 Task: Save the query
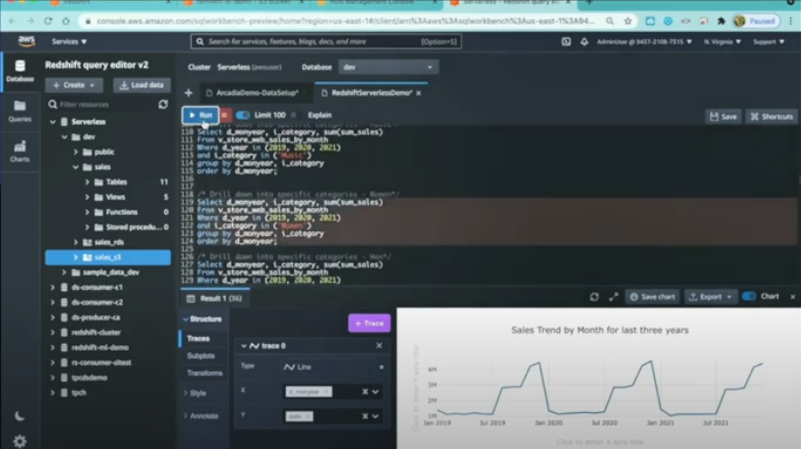coord(723,116)
